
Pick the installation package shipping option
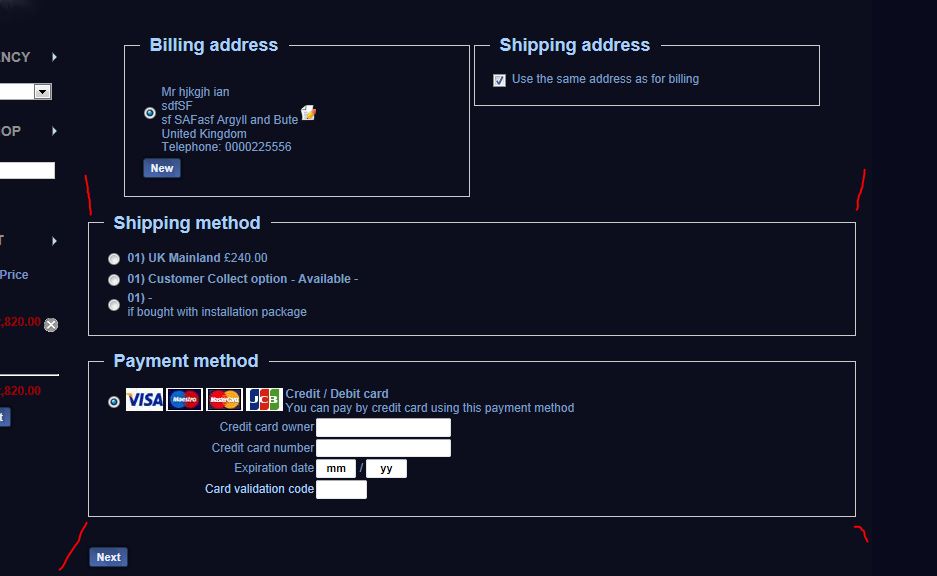114,305
